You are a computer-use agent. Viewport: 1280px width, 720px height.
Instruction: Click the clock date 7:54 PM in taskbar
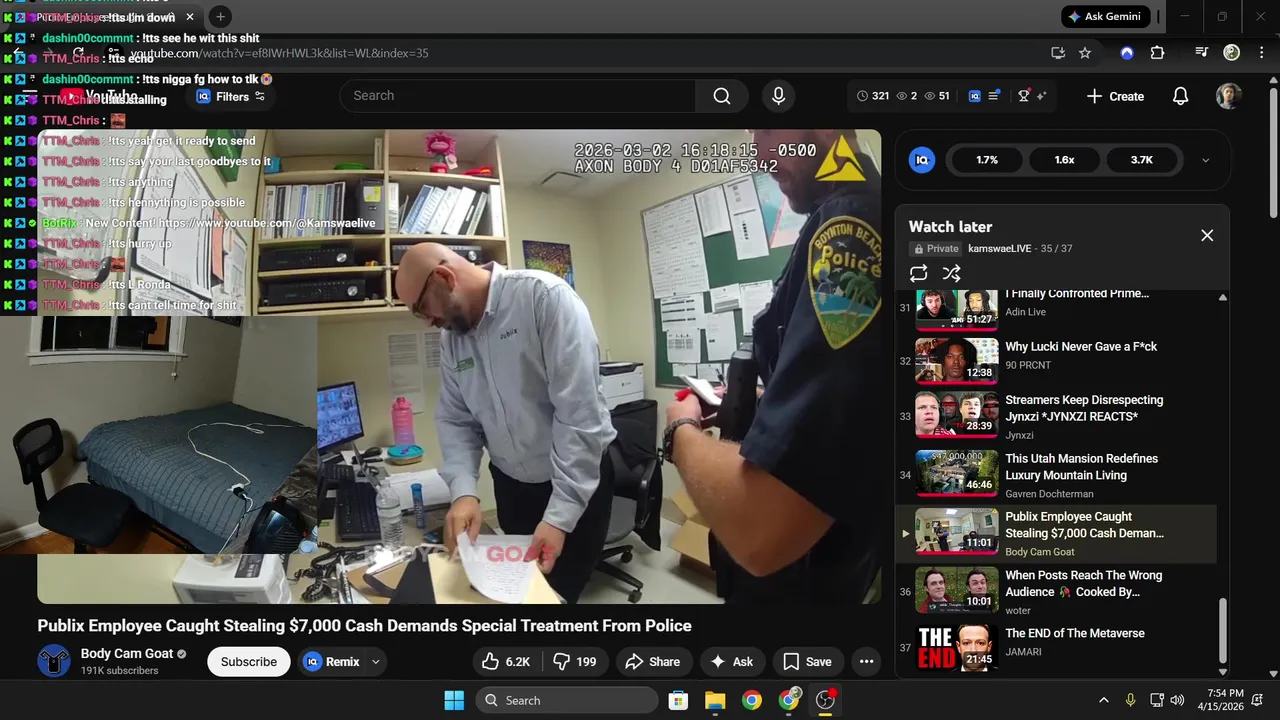click(1225, 700)
